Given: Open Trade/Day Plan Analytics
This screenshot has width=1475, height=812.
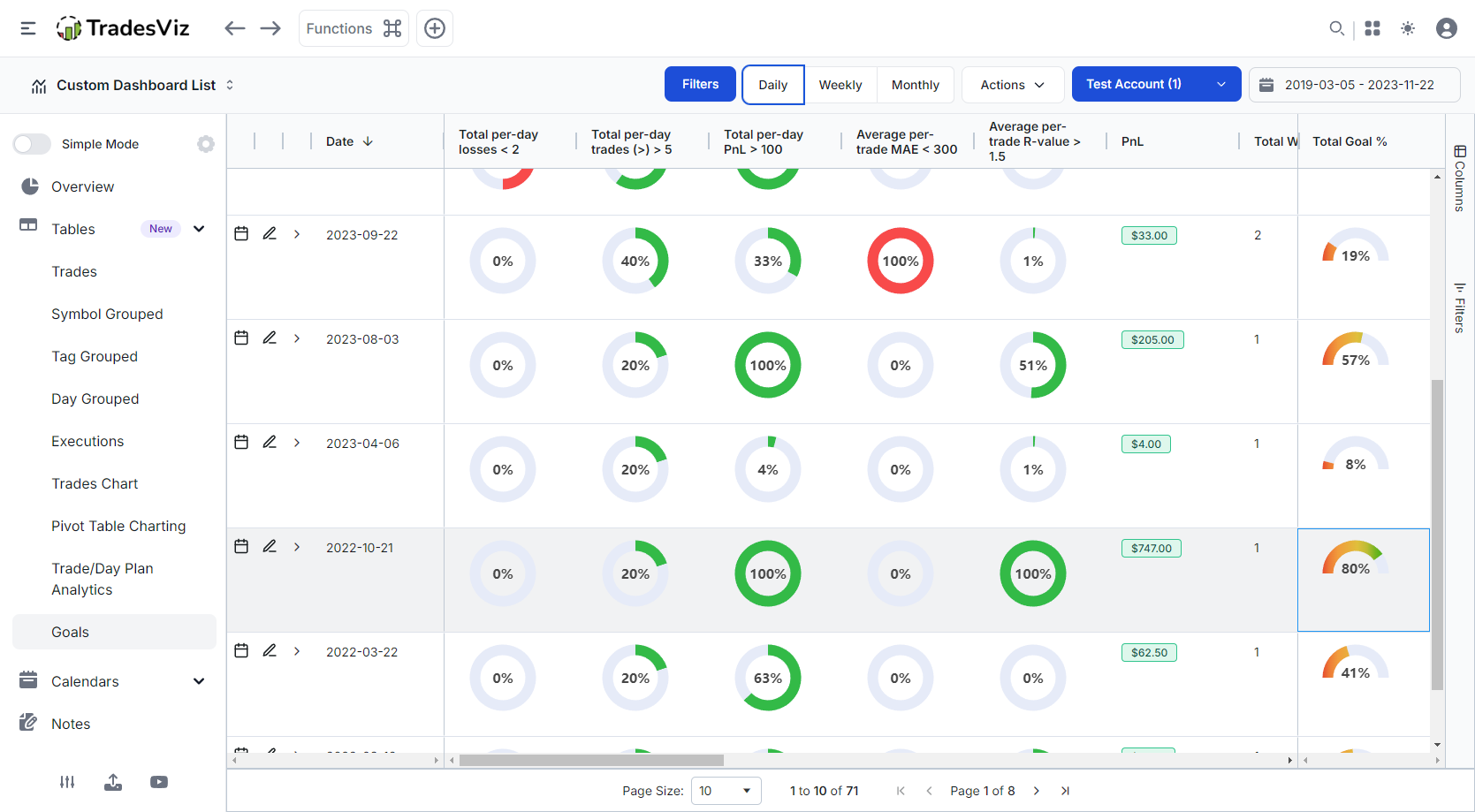Looking at the screenshot, I should point(103,579).
